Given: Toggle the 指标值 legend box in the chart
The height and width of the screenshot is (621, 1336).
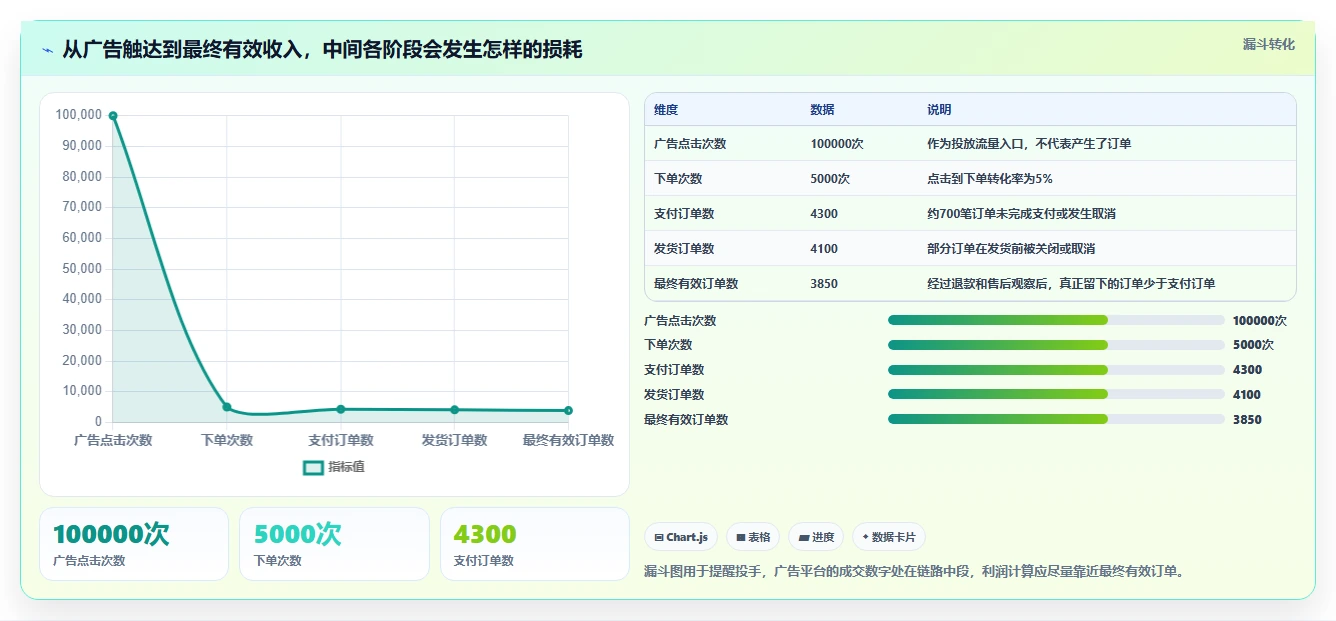Looking at the screenshot, I should 313,467.
